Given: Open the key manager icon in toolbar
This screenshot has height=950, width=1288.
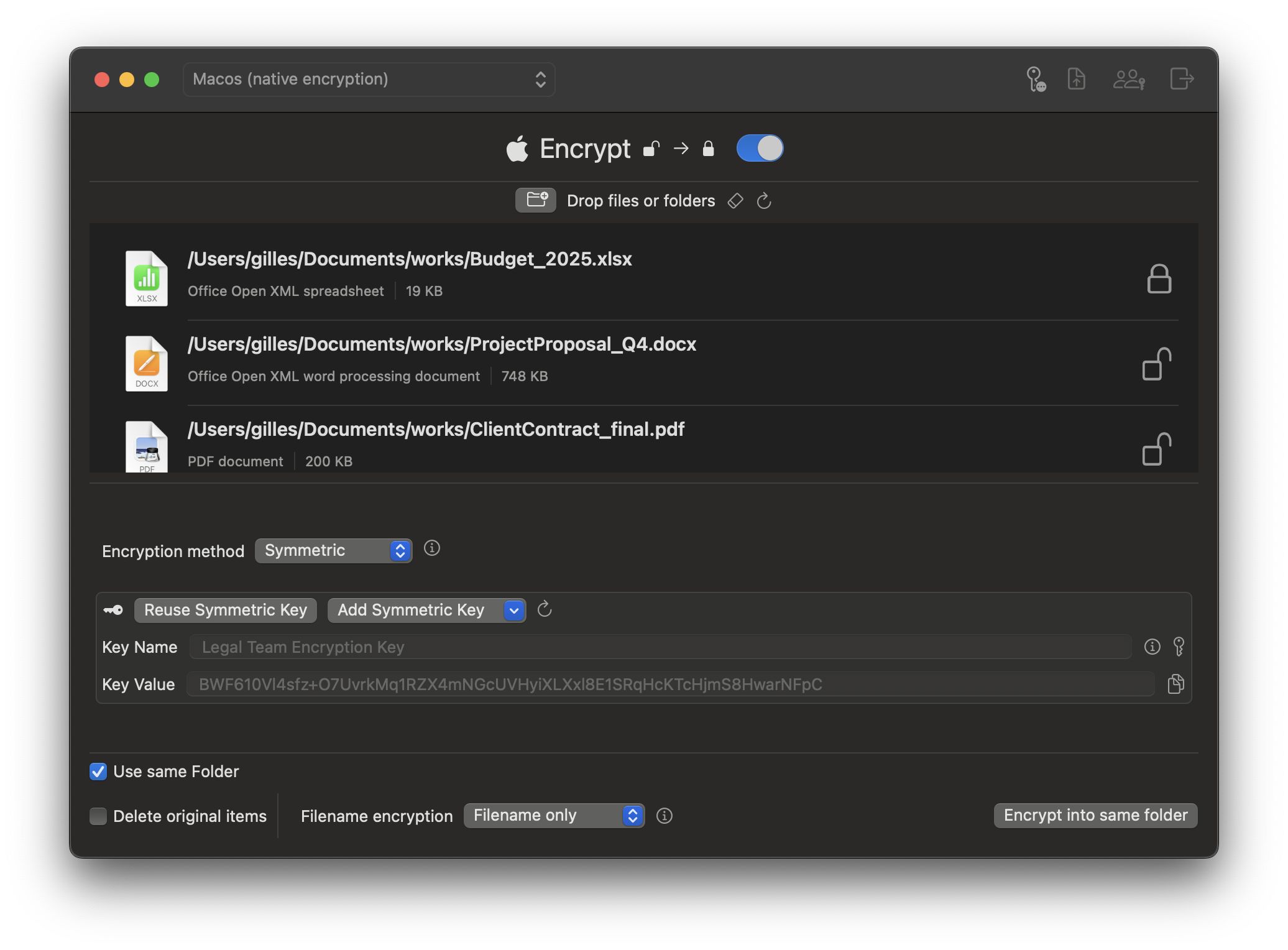Looking at the screenshot, I should [x=1036, y=79].
